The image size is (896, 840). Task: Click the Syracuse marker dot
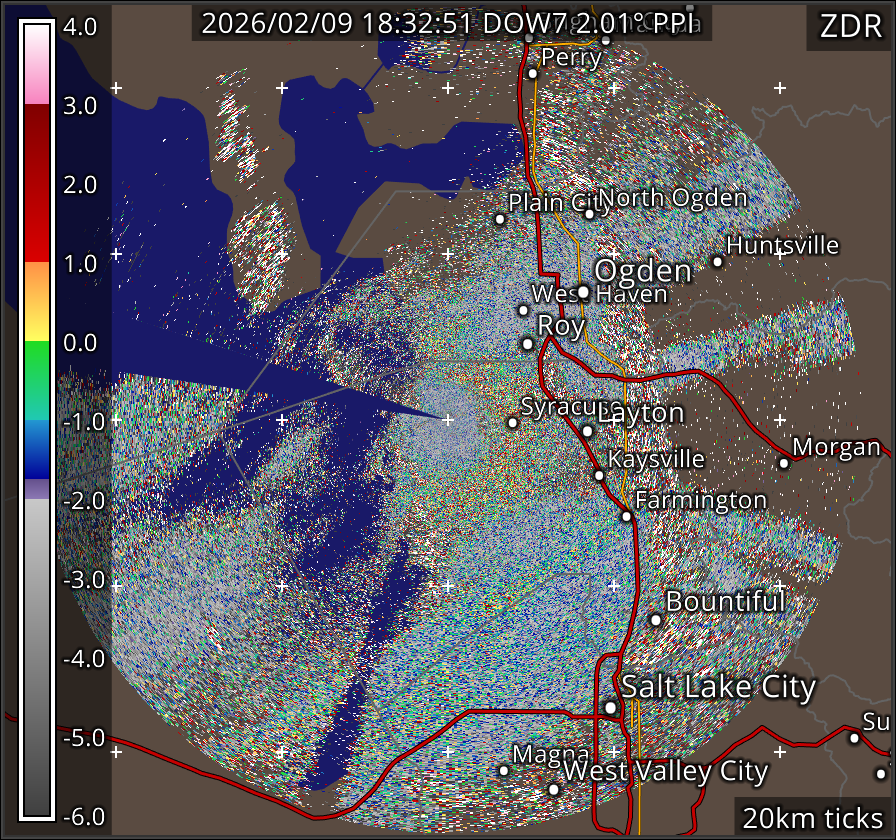tap(512, 422)
